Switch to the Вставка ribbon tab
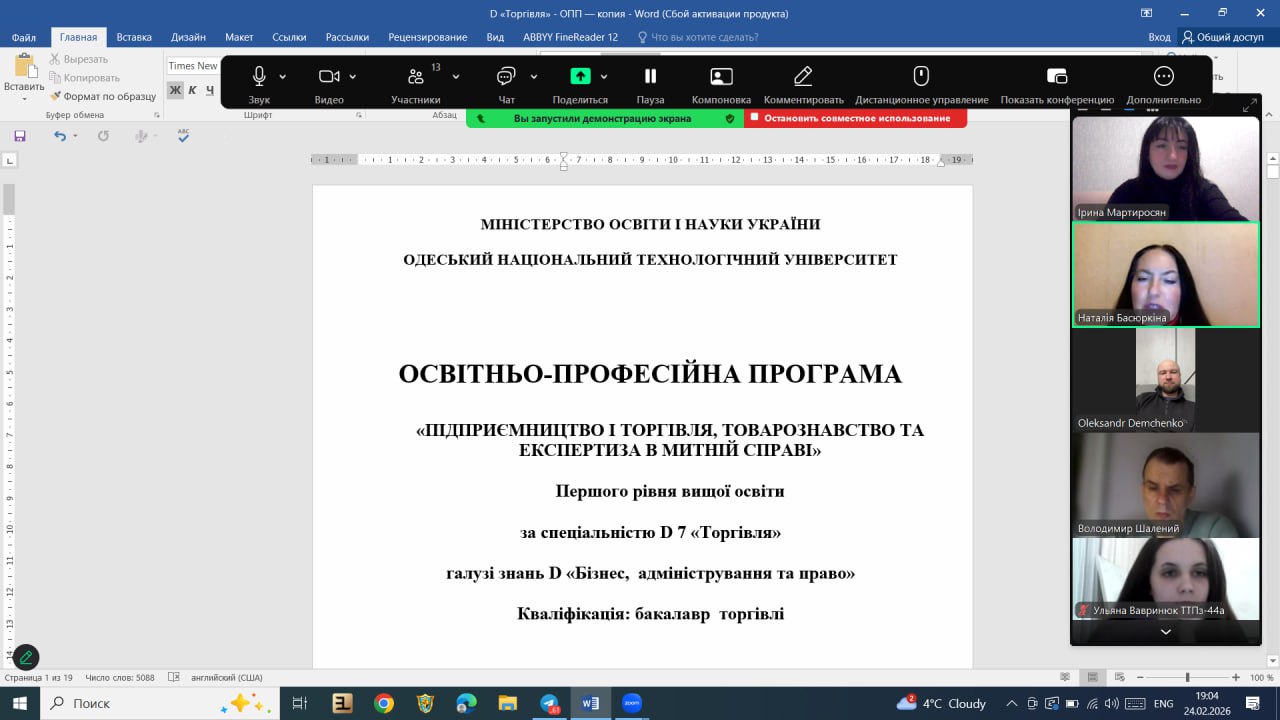 [x=134, y=37]
